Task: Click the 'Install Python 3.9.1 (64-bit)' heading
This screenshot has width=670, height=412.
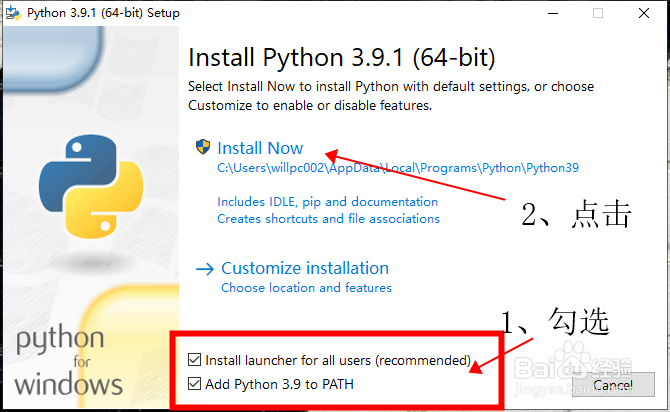Action: point(342,56)
